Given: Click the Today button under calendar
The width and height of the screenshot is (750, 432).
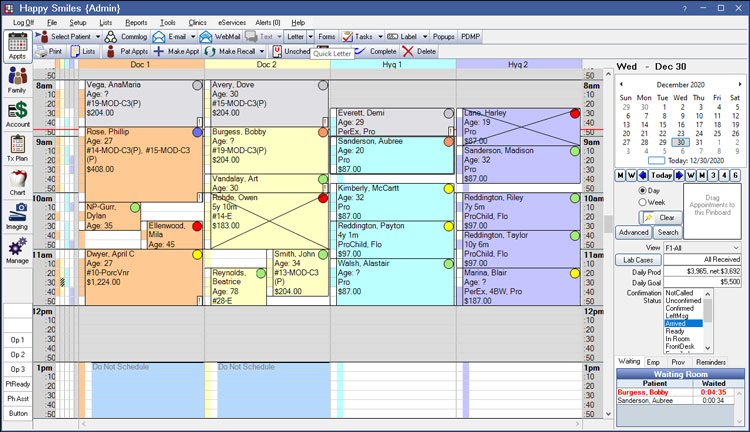Looking at the screenshot, I should coord(660,175).
